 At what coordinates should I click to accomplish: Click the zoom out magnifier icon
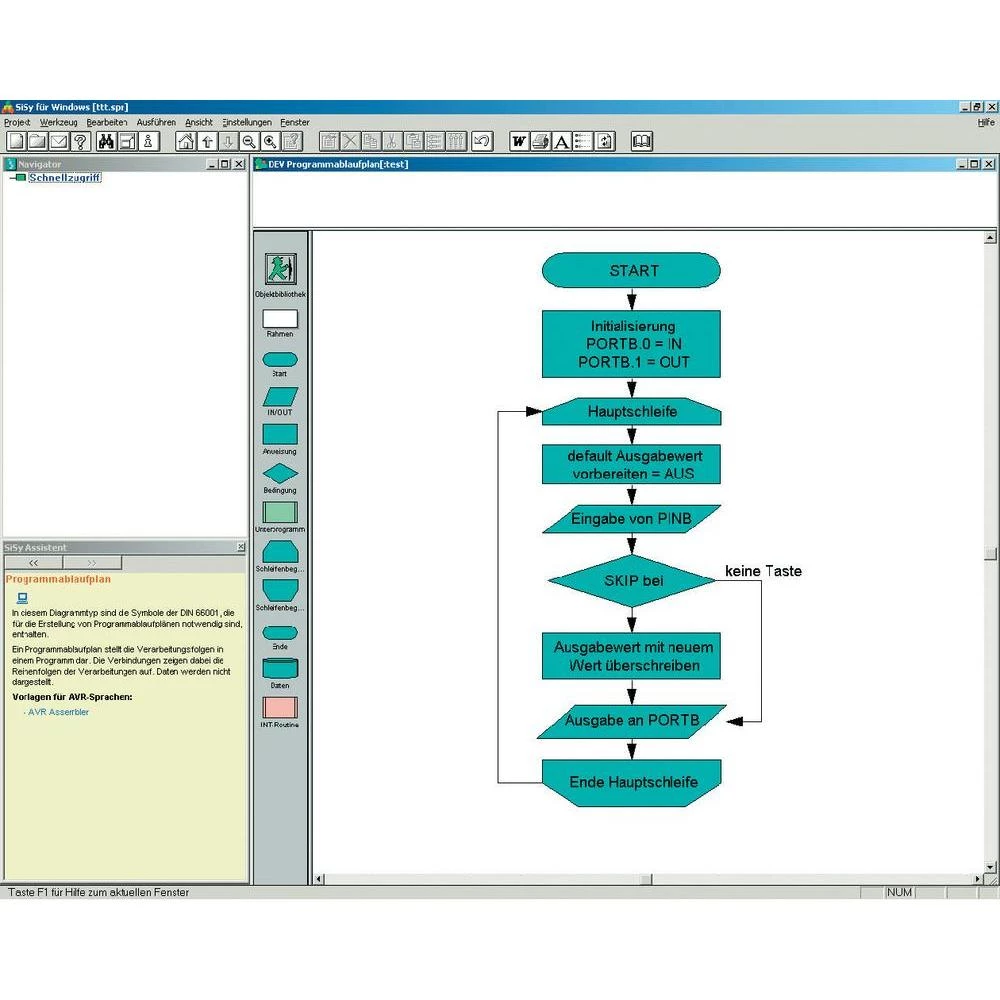248,141
